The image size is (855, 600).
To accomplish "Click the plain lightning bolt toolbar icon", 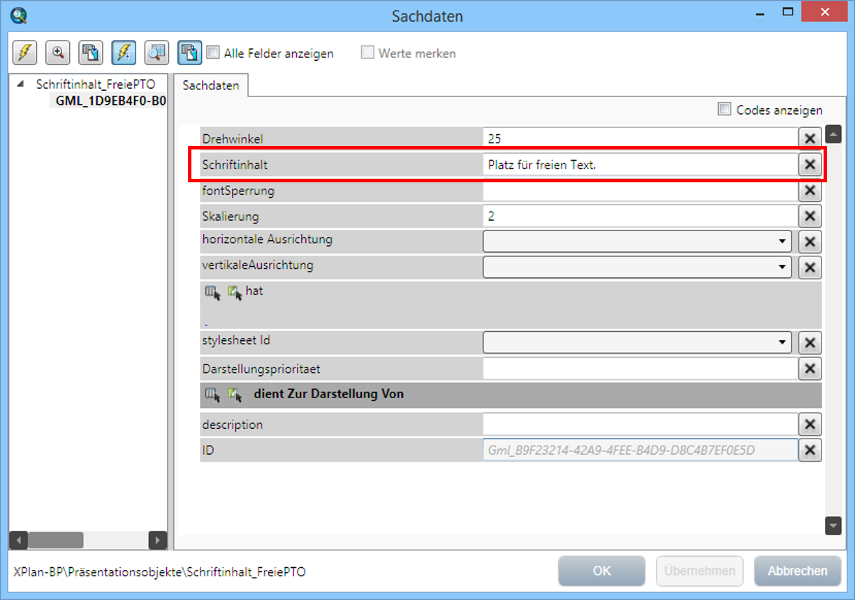I will tap(25, 52).
